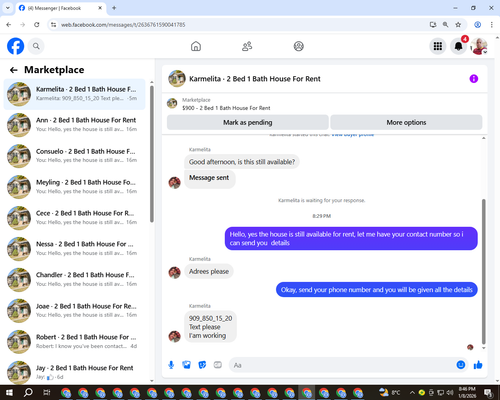The image size is (500, 400).
Task: Open the profile circle icon in top navigation
Action: coord(299,46)
